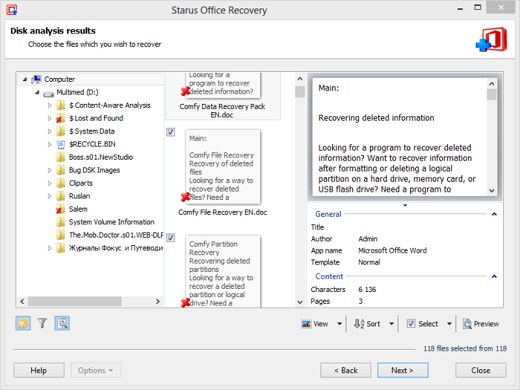Expand the $ System Data folder
This screenshot has height=390, width=520.
pyautogui.click(x=50, y=131)
